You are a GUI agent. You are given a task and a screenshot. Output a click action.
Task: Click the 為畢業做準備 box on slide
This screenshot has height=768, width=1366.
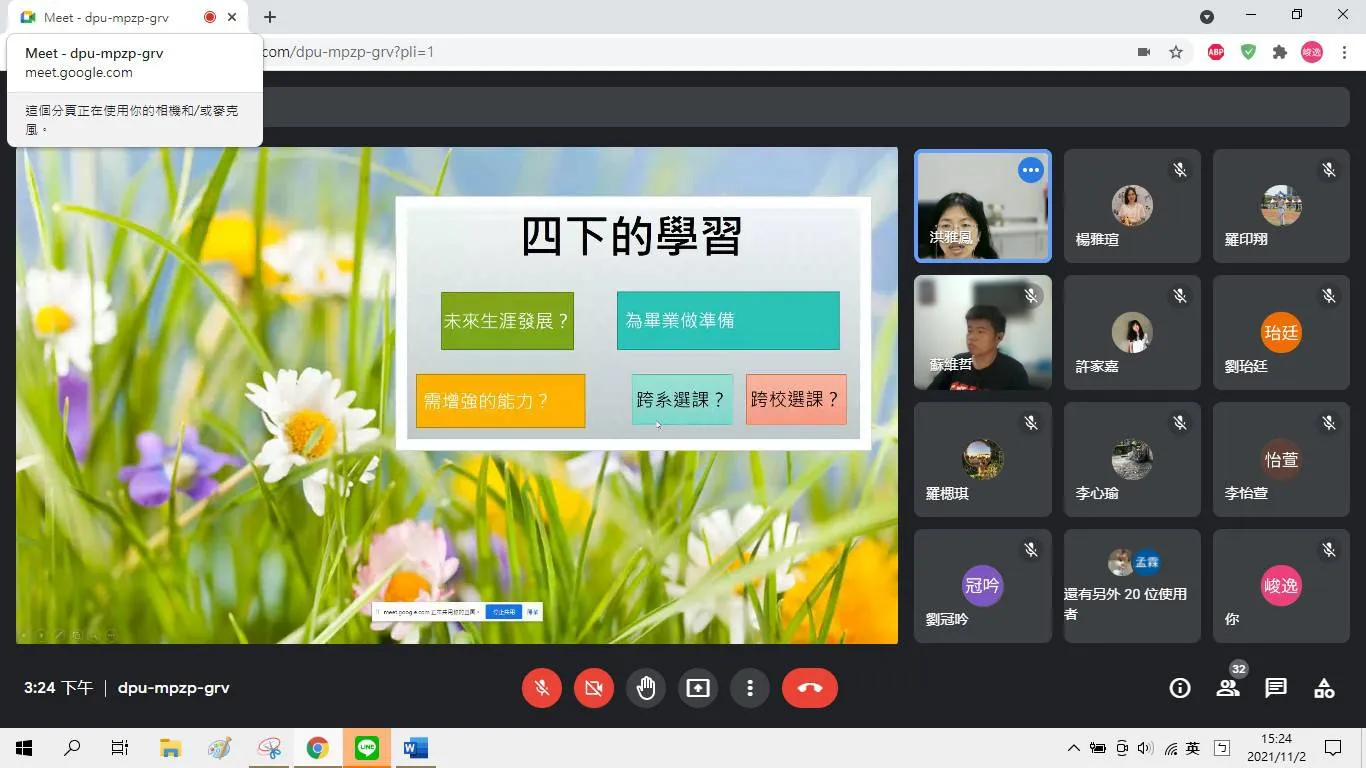coord(728,321)
